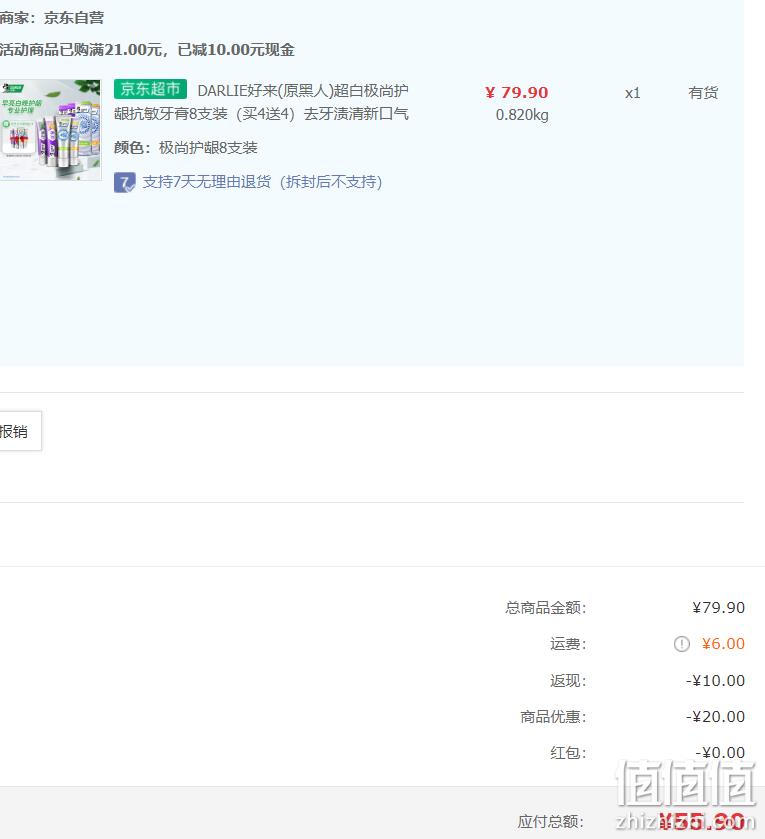Select the 商家：京东自营 merchant text
Image resolution: width=765 pixels, height=839 pixels.
click(52, 18)
